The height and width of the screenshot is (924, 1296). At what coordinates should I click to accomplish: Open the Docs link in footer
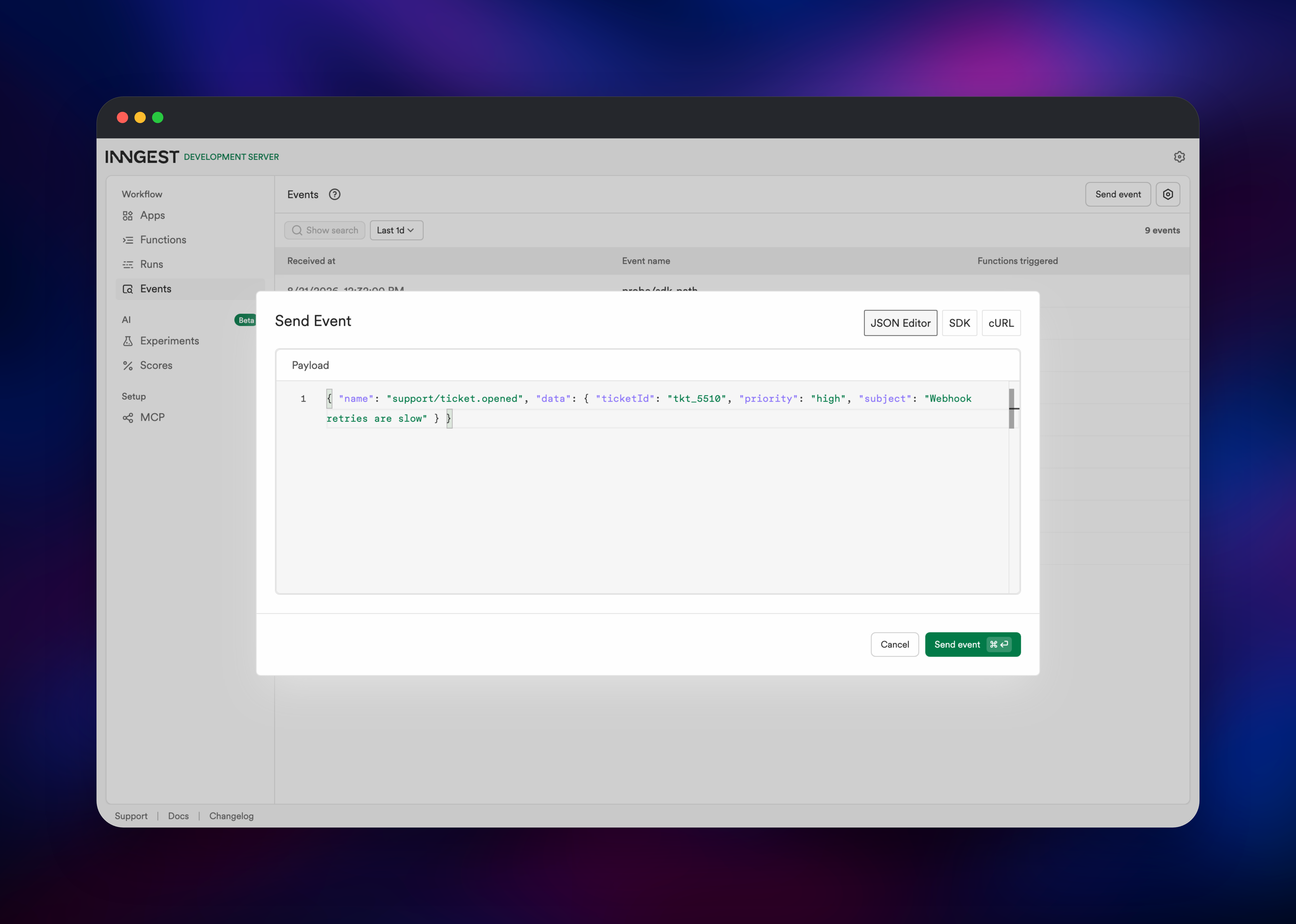(x=178, y=816)
